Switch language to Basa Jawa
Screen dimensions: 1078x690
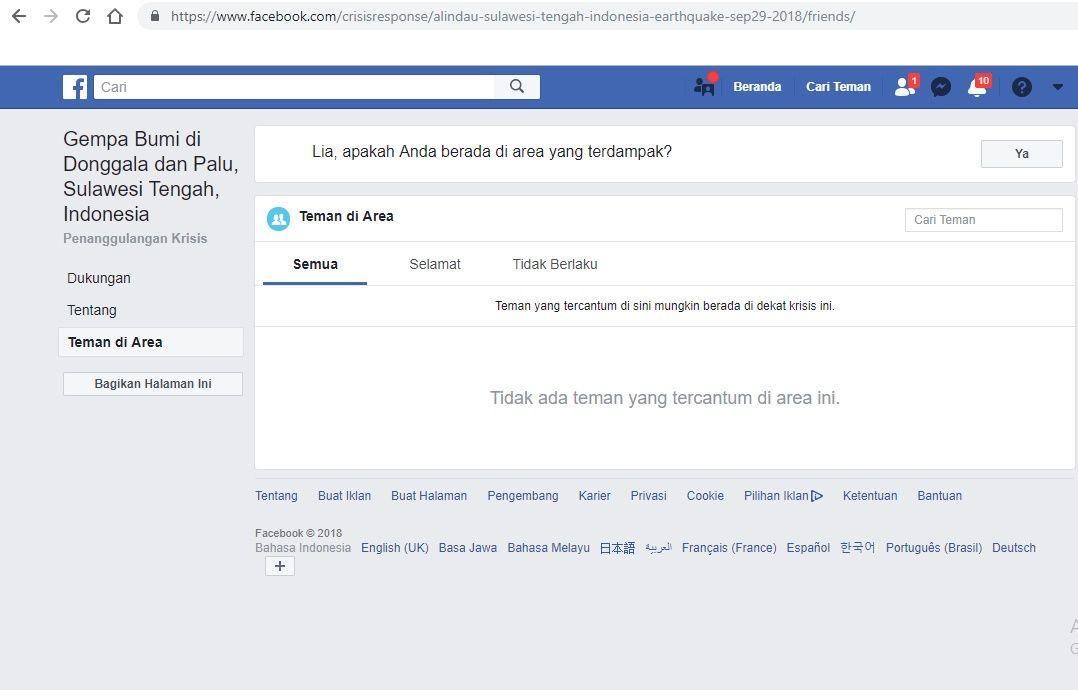tap(468, 548)
